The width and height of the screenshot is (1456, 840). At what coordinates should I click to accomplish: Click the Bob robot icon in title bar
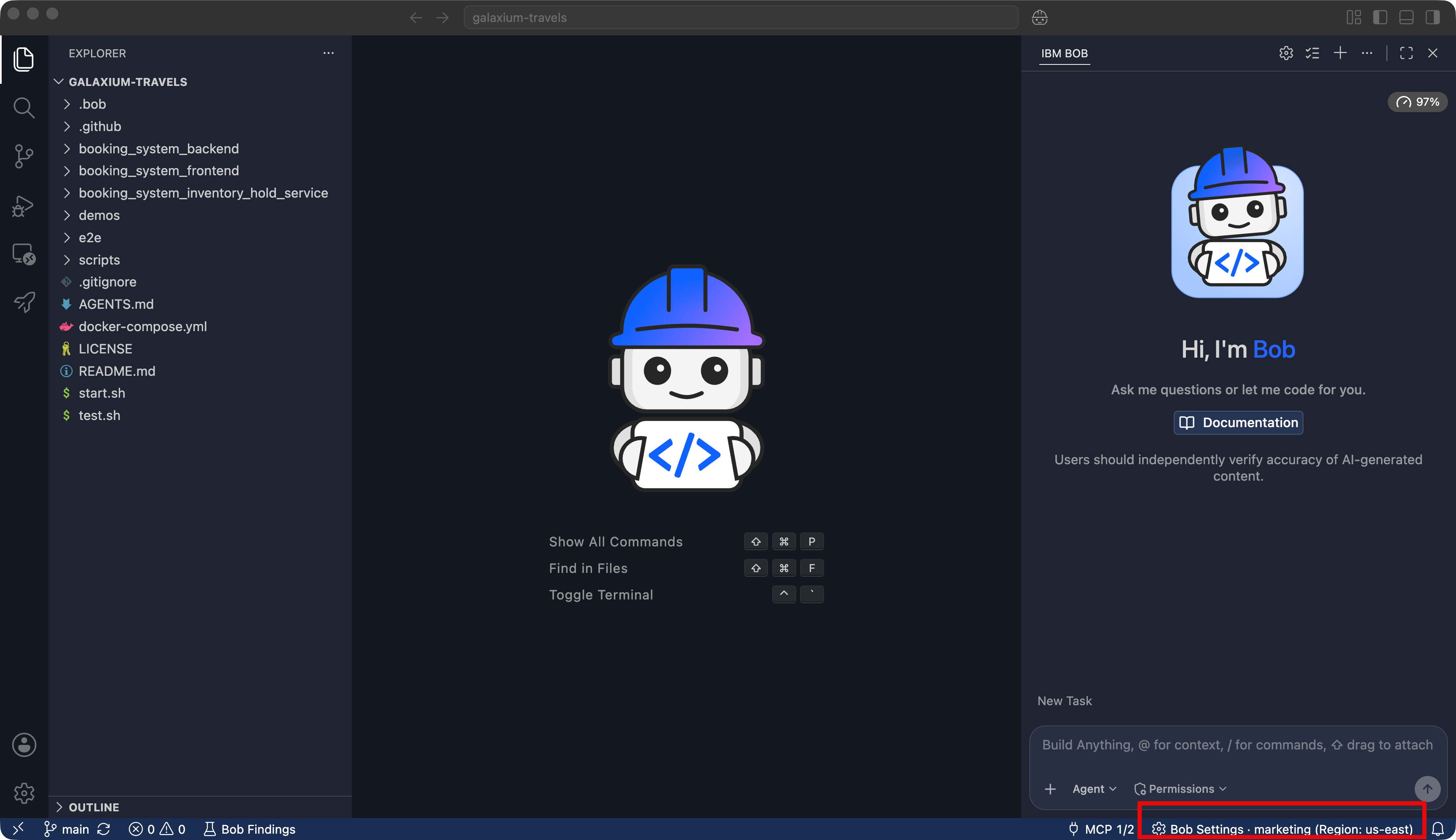point(1039,18)
